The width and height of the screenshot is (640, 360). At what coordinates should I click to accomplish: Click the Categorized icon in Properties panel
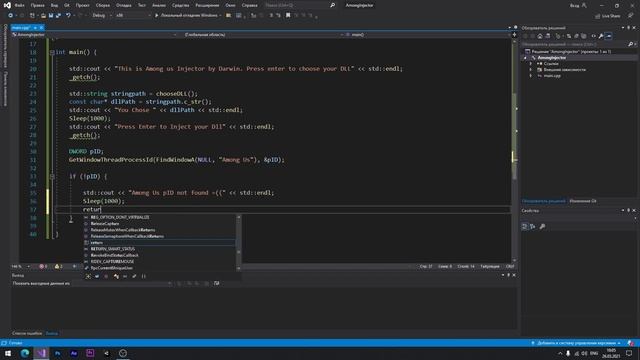(525, 227)
